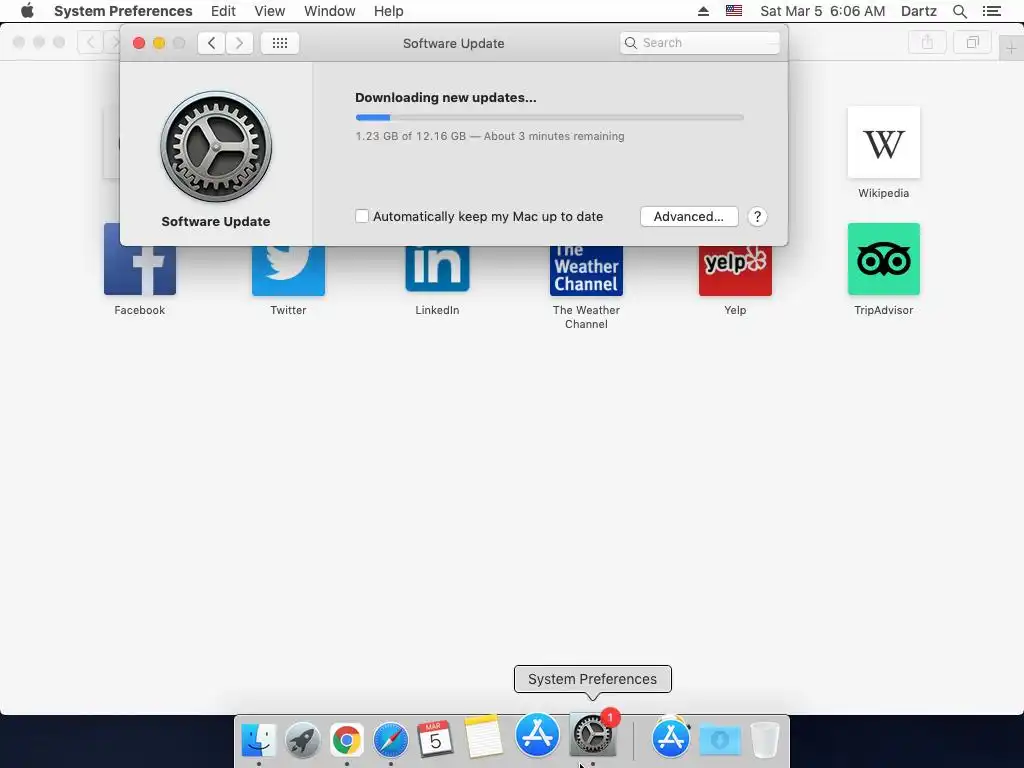Click Safari's back button
The width and height of the screenshot is (1024, 768).
point(91,43)
